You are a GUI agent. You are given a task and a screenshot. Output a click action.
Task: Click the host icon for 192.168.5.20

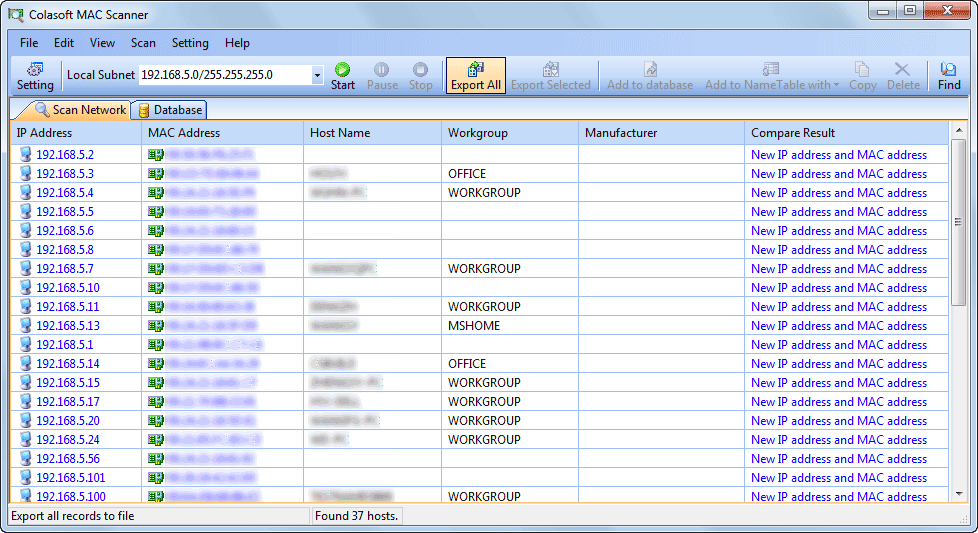click(26, 420)
